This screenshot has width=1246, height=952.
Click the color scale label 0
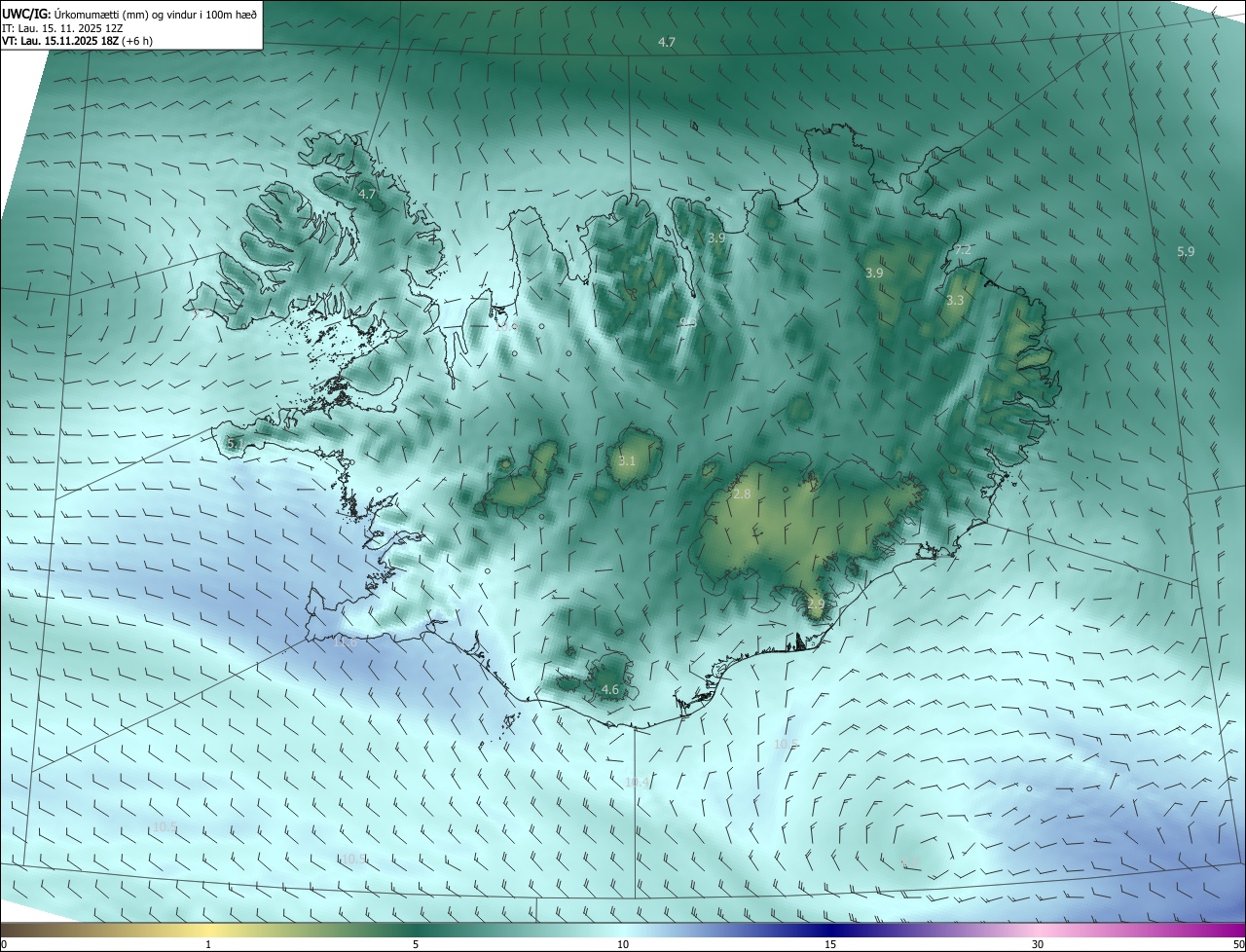4,944
